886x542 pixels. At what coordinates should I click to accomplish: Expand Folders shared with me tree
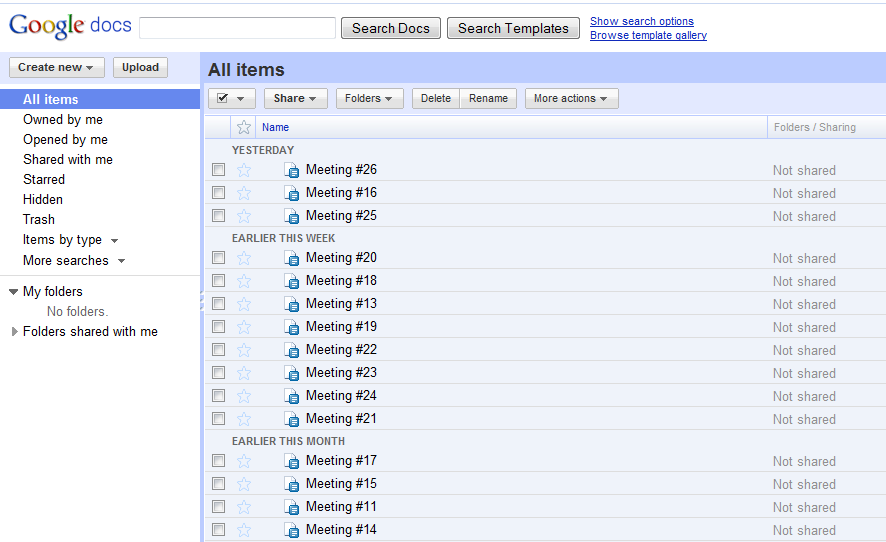pyautogui.click(x=15, y=332)
